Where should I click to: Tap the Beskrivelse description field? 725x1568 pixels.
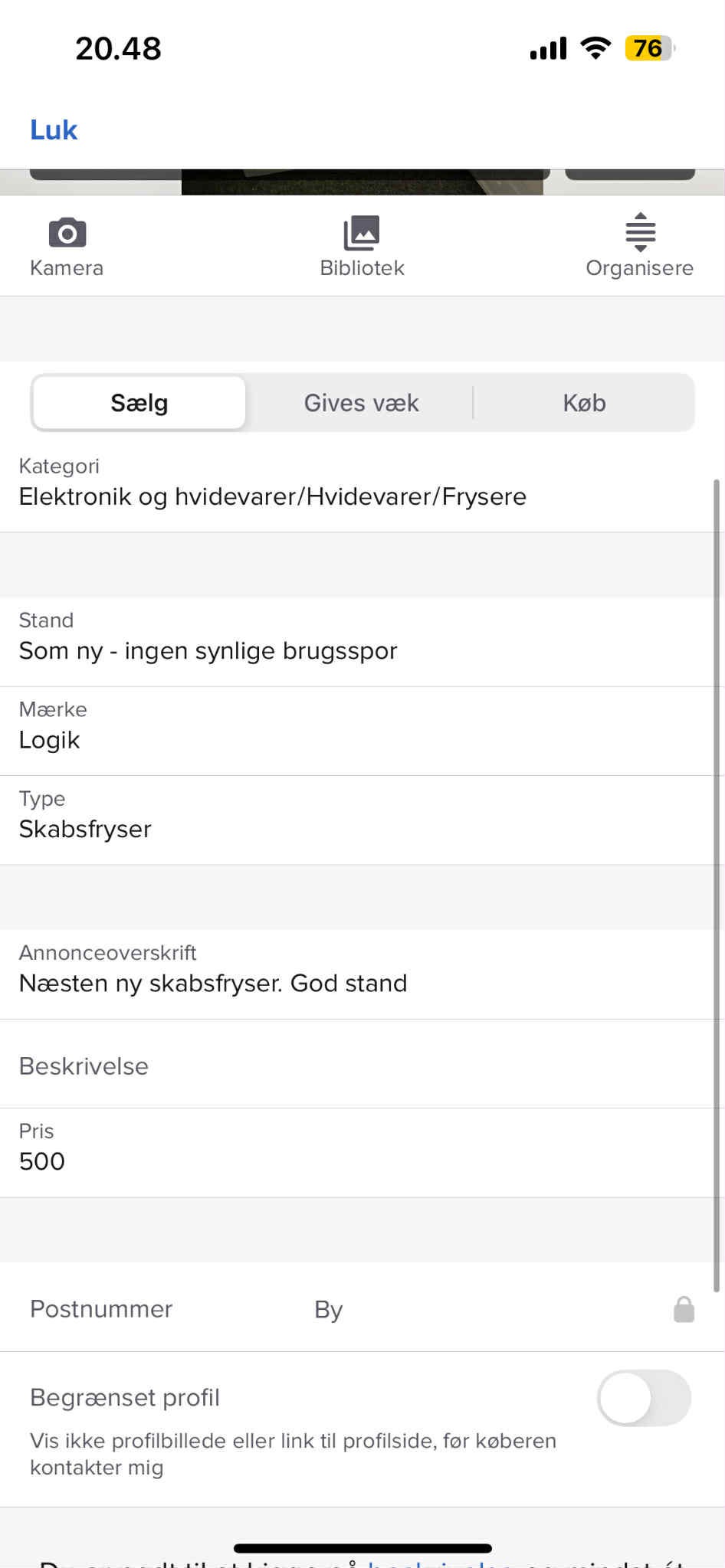tap(357, 1066)
